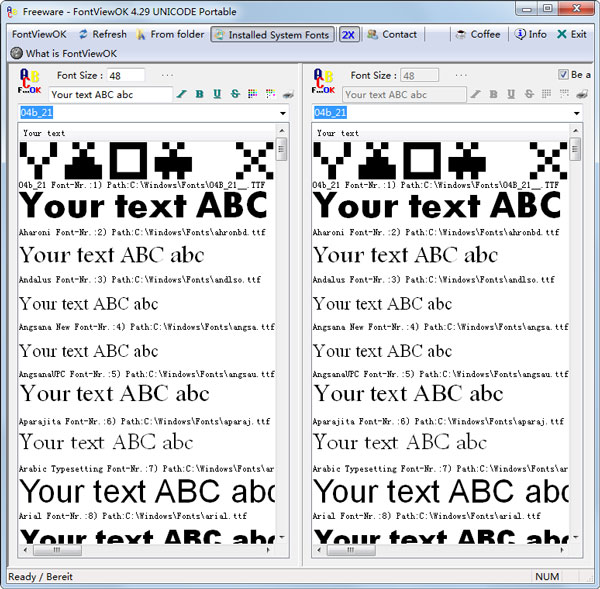Open the Info menu

[x=530, y=34]
